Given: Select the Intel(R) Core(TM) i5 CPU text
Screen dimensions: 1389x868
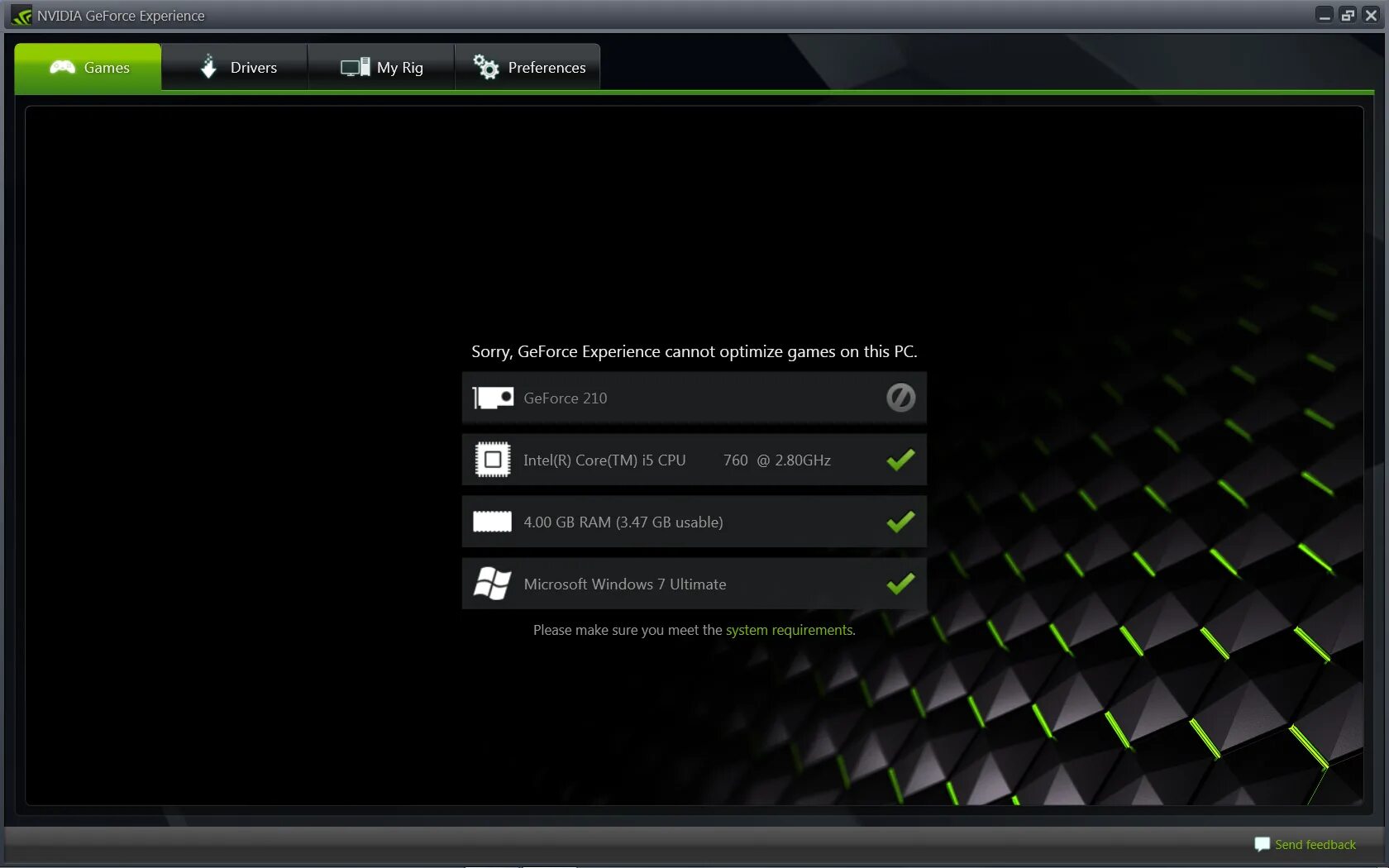Looking at the screenshot, I should pyautogui.click(x=604, y=460).
